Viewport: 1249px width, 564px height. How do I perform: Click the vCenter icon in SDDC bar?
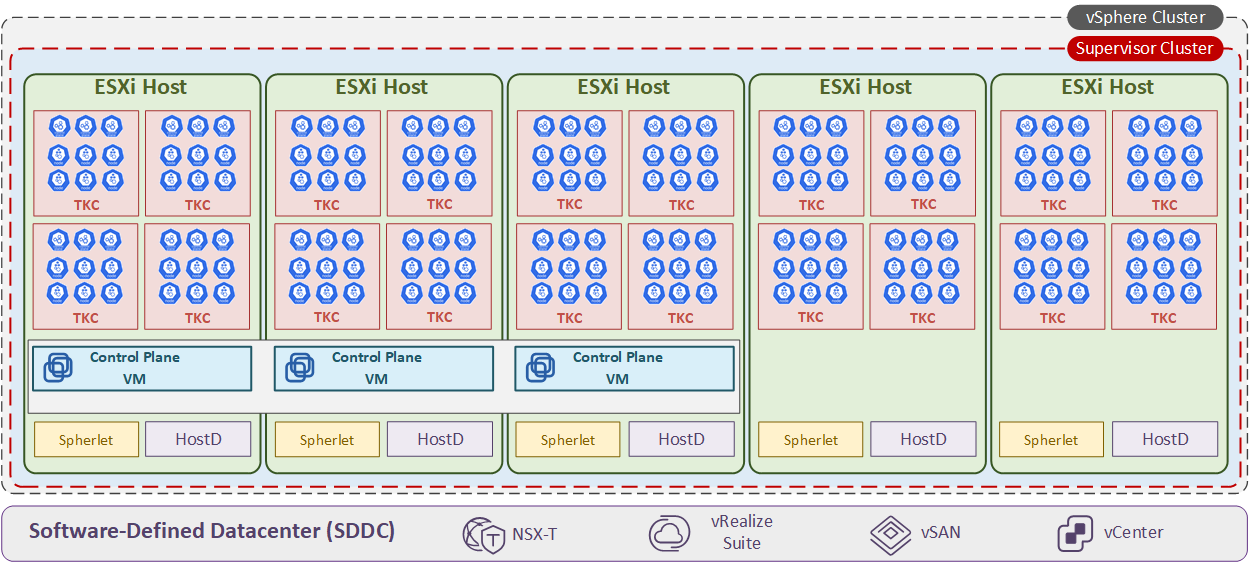click(1075, 534)
